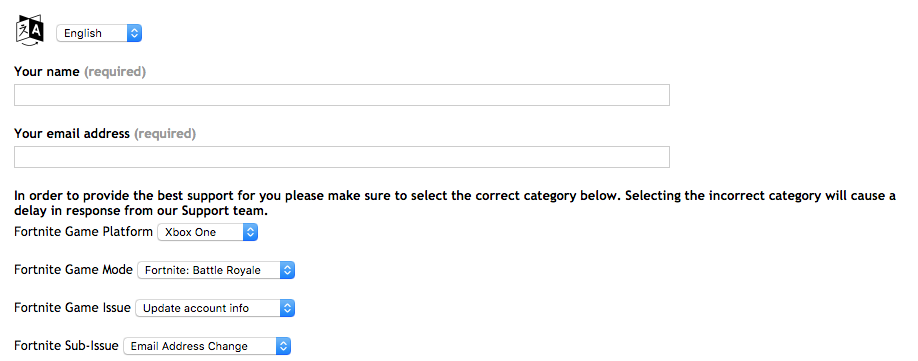918x361 pixels.
Task: Open the Fortnite: Battle Royale mode dropdown
Action: tap(216, 270)
